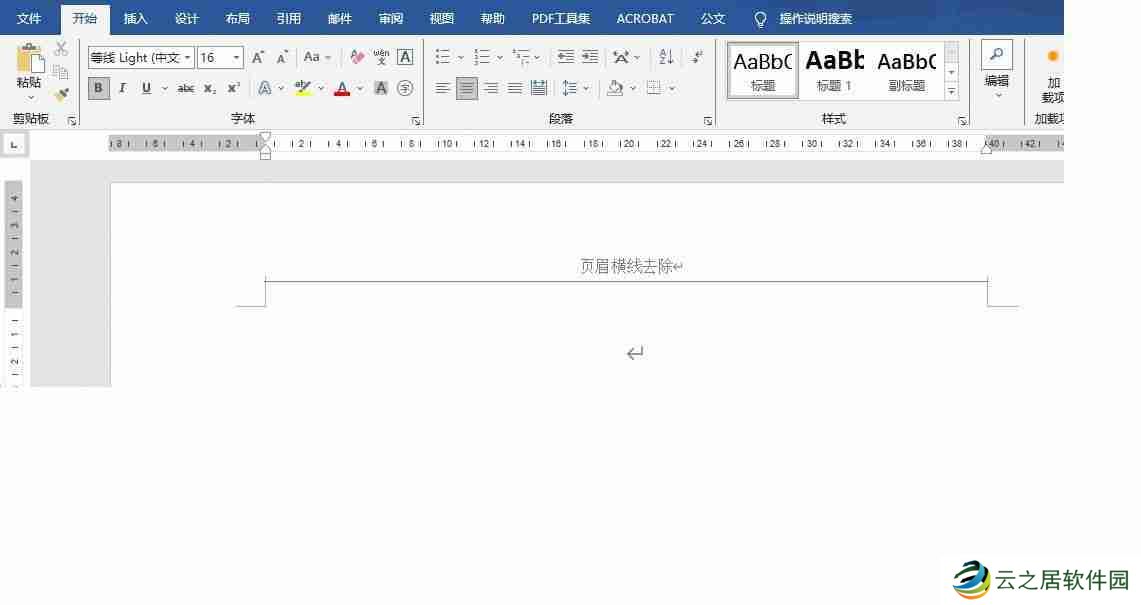This screenshot has width=1141, height=605.
Task: Select the strikethrough icon
Action: [x=185, y=88]
